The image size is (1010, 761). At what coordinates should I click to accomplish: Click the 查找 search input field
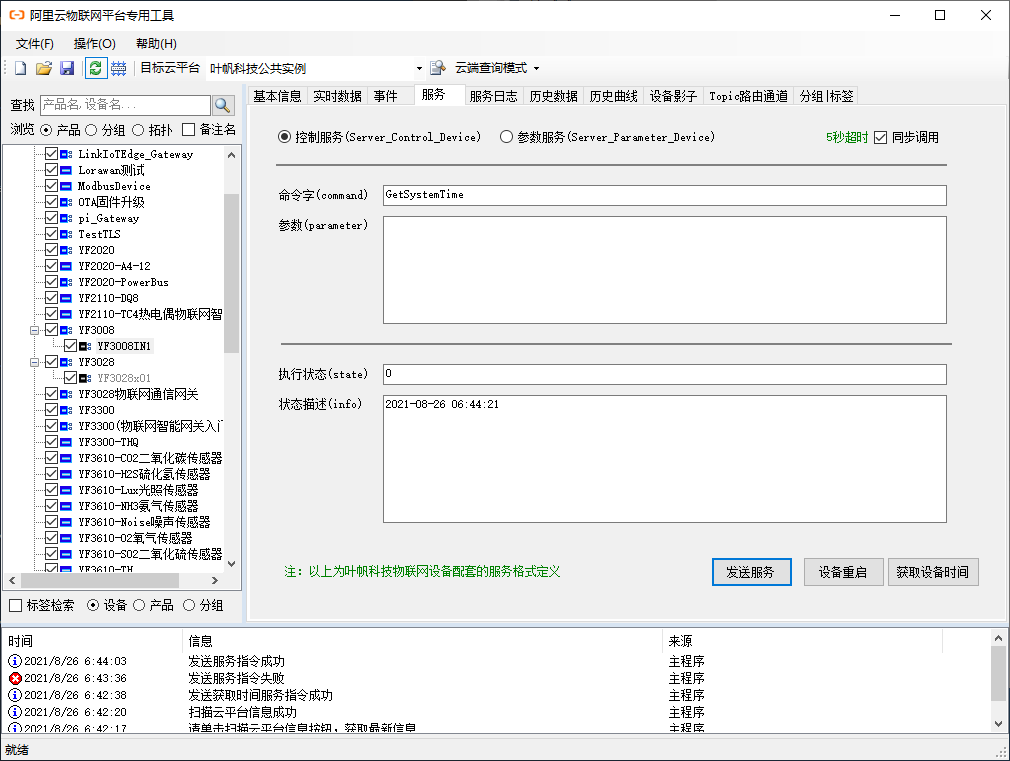pos(126,105)
